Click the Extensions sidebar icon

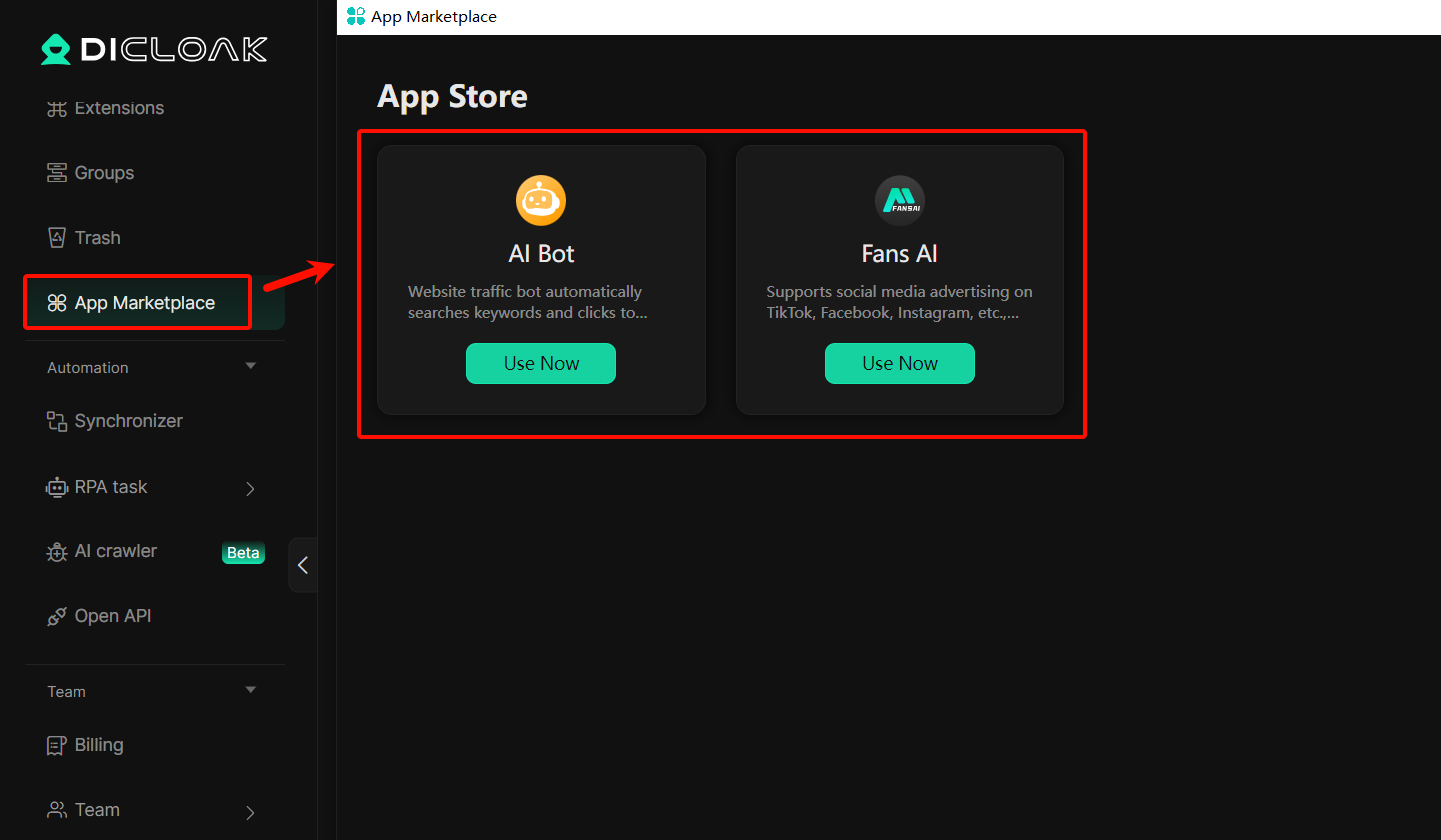57,108
